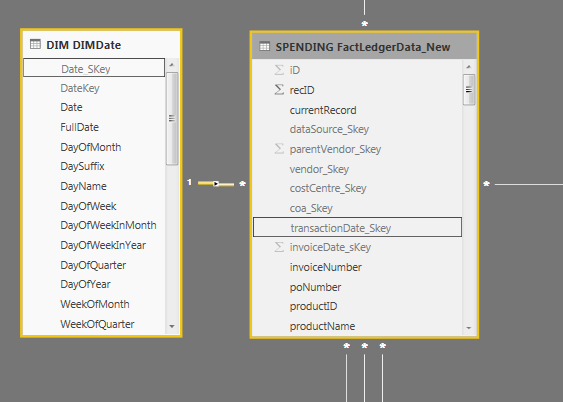
Task: Click FactLedgerData_New scrollbar down arrow
Action: point(469,328)
